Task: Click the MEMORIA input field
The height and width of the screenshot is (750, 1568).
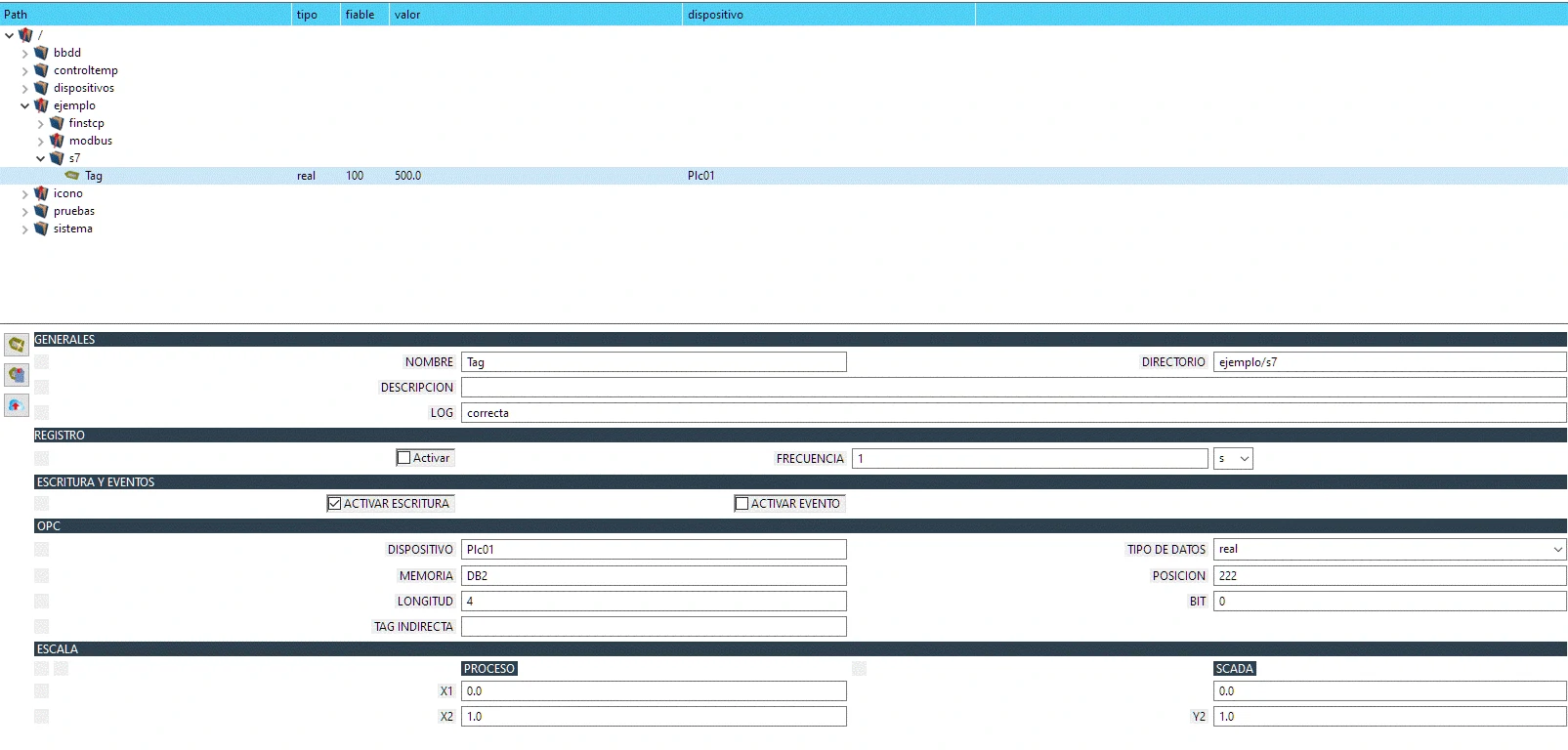Action: (653, 576)
